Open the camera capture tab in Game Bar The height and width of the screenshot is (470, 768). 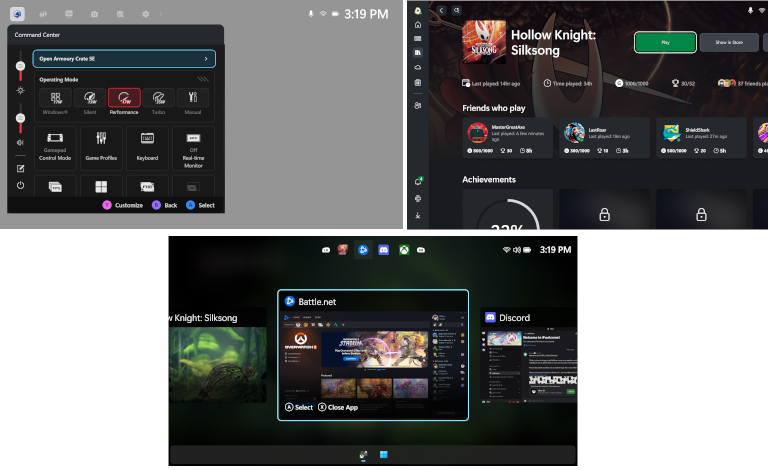click(x=95, y=14)
